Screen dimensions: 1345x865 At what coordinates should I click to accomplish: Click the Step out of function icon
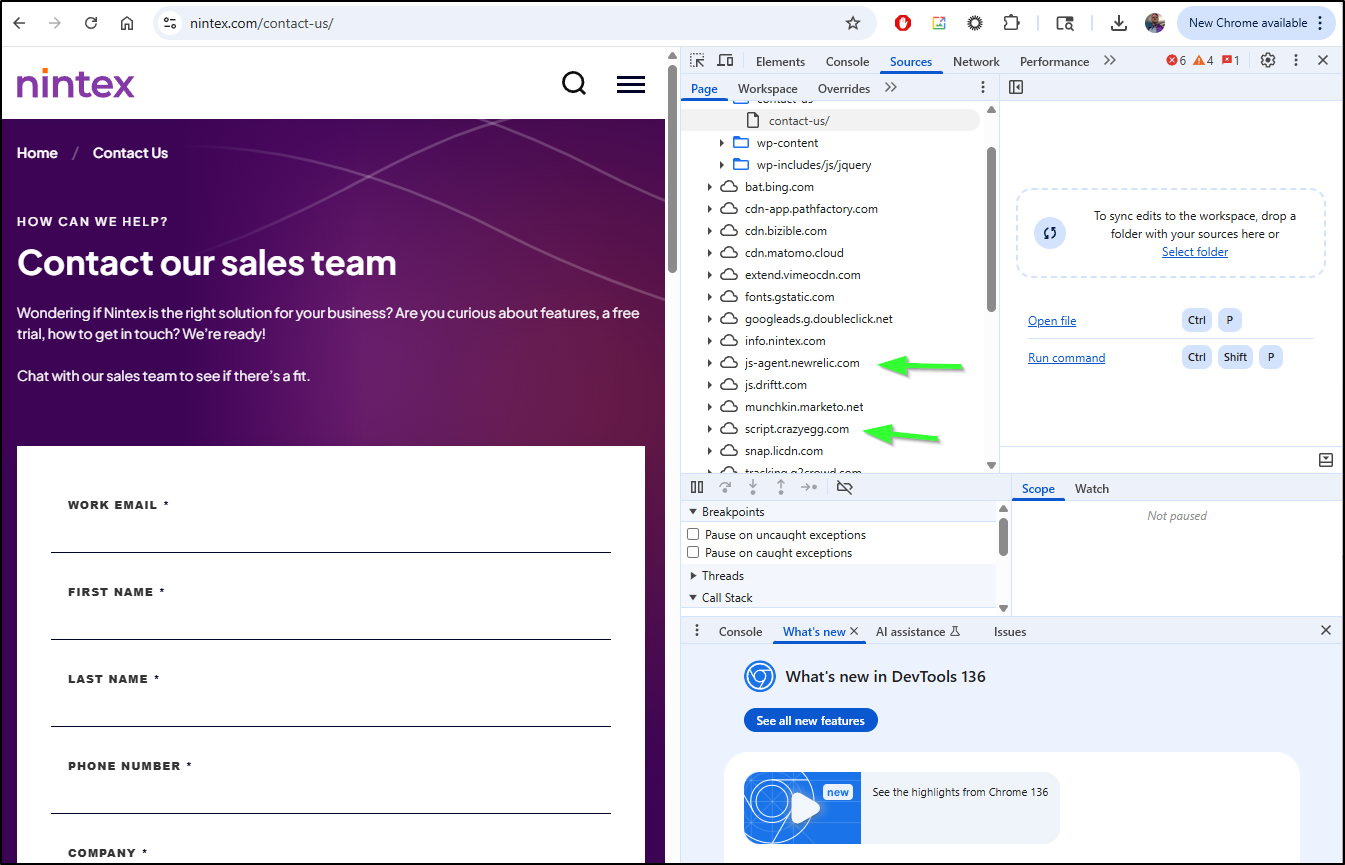click(781, 488)
